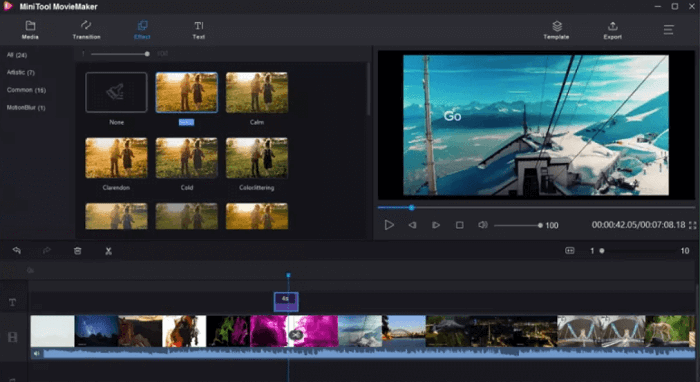Apply the Cold effect

187,158
